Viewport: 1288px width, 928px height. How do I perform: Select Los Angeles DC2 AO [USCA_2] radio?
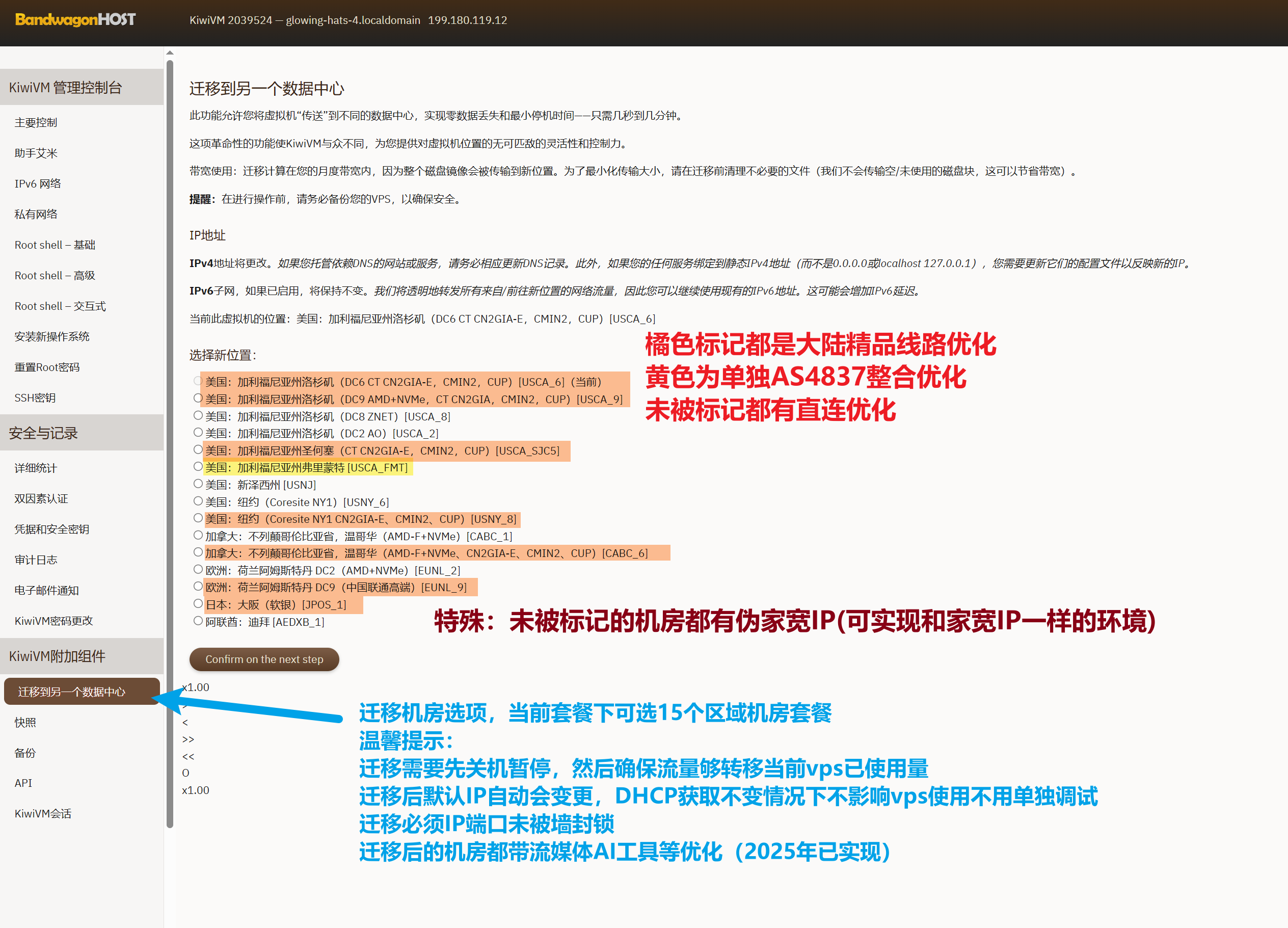(198, 432)
